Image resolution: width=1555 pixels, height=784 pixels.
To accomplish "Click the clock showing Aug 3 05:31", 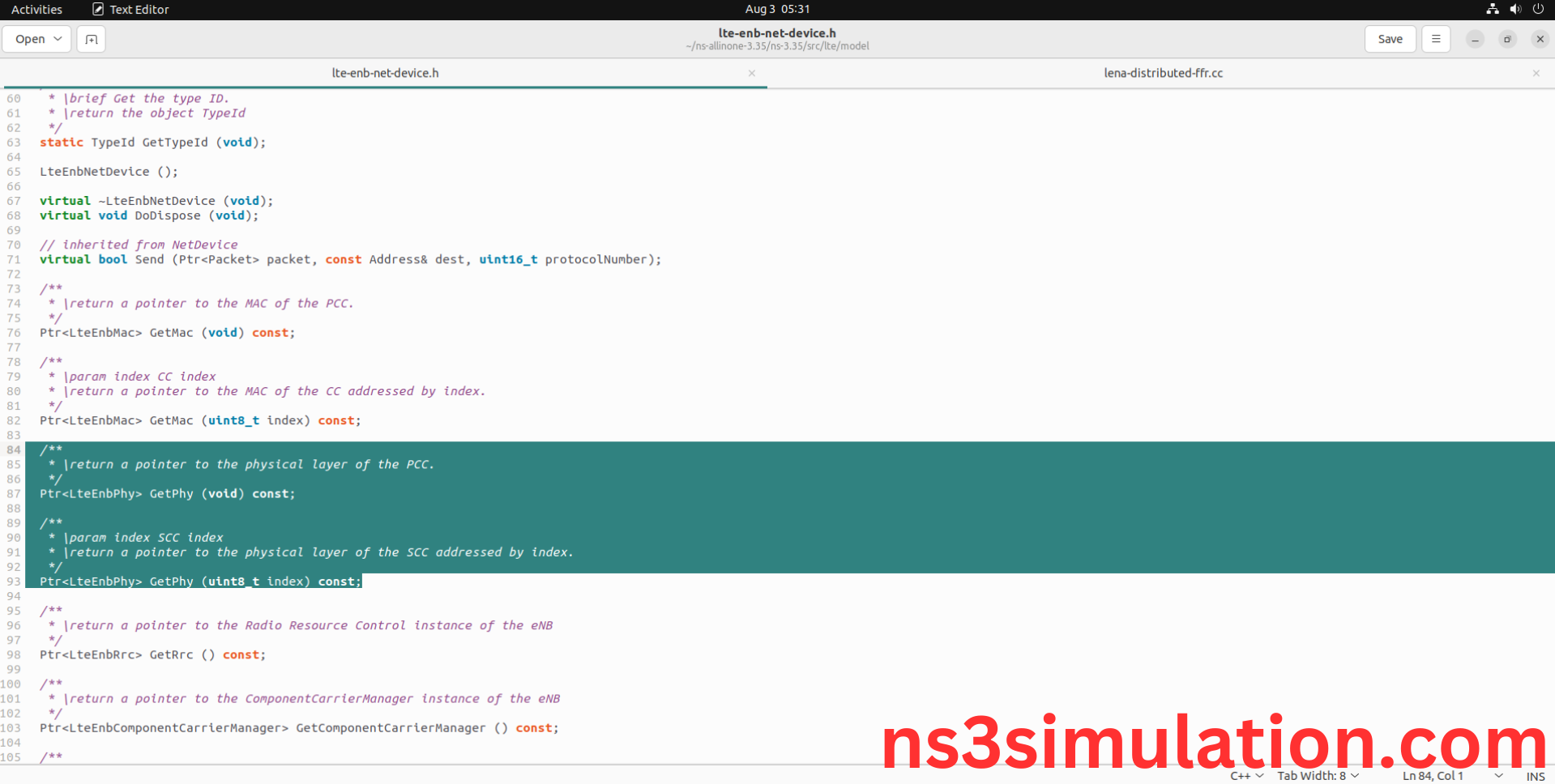I will coord(777,9).
